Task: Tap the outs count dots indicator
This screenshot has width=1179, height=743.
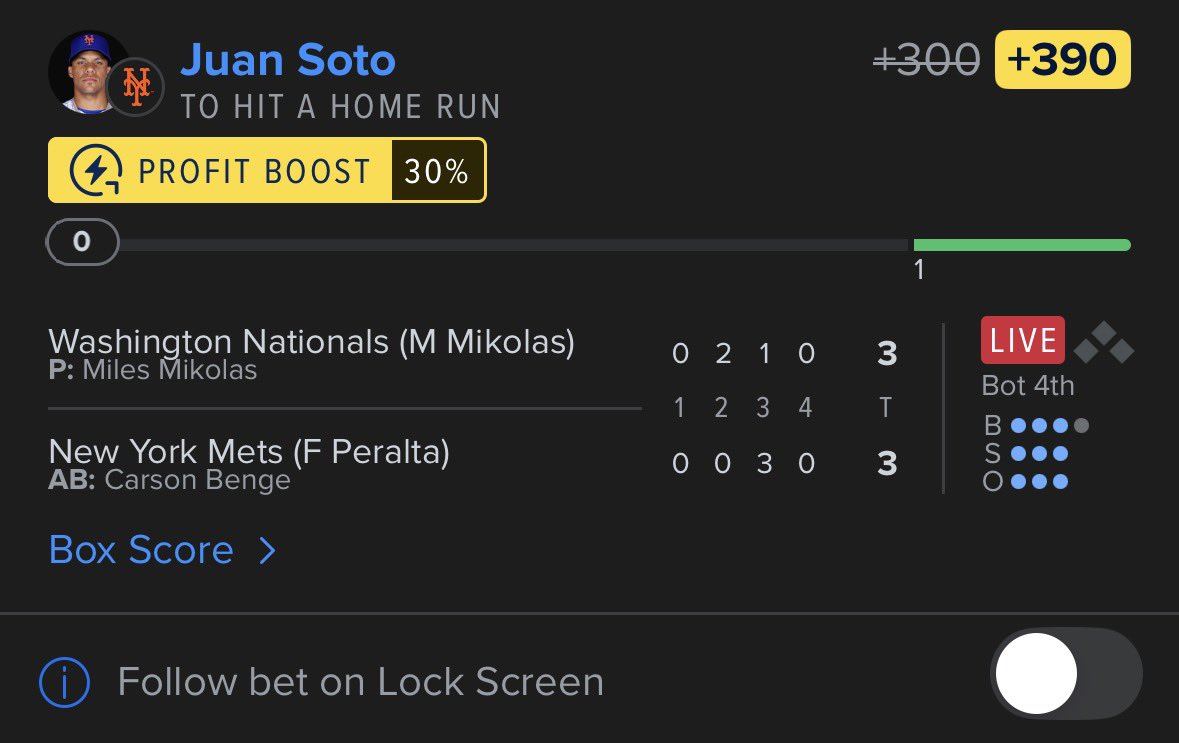Action: click(1039, 481)
